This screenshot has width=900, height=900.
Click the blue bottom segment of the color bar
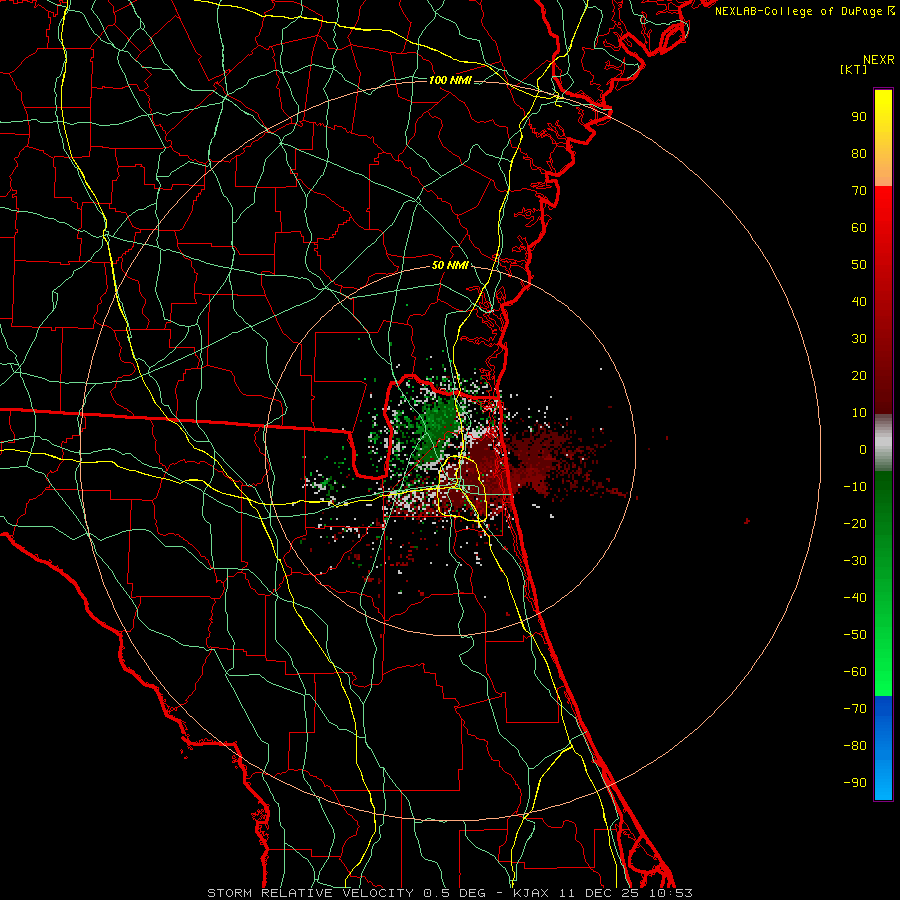883,748
